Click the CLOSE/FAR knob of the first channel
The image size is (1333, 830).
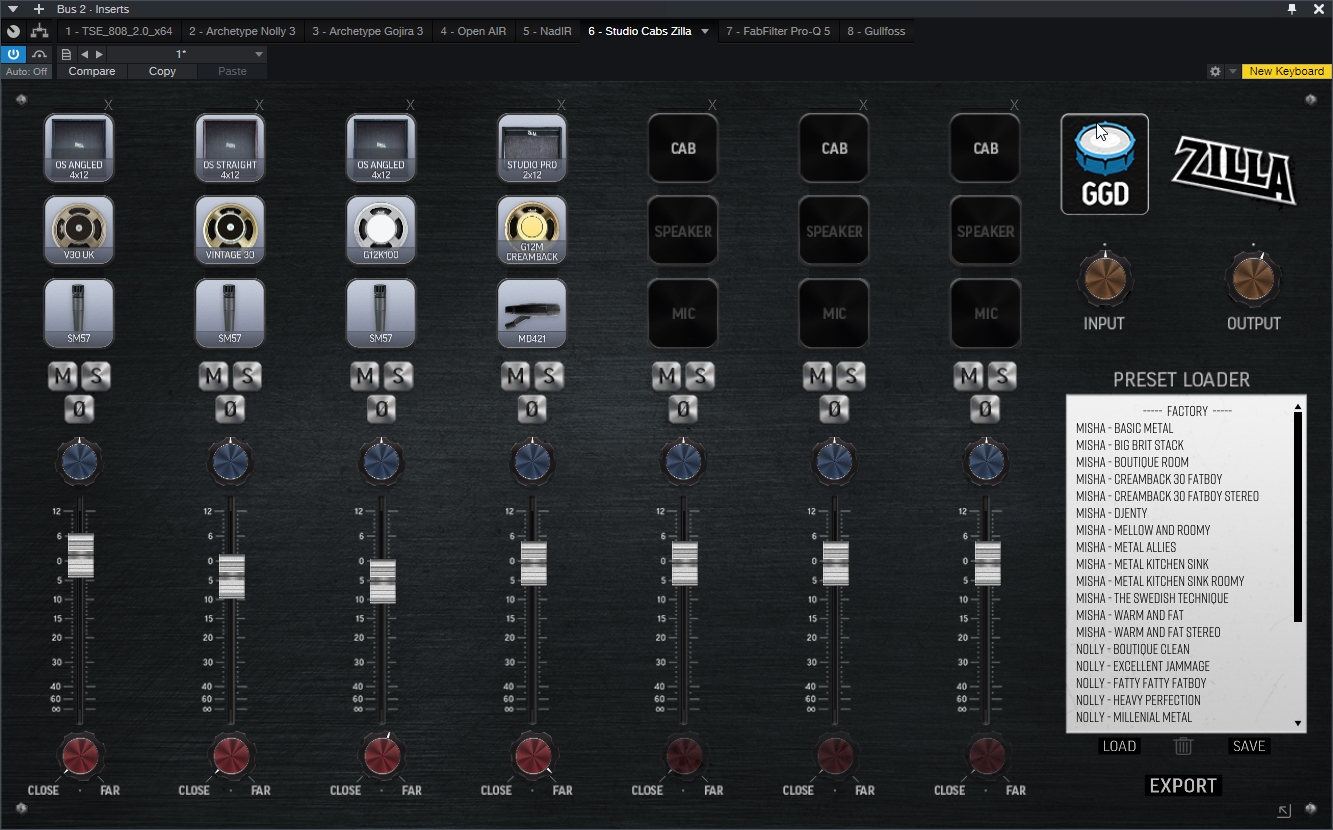pos(80,756)
